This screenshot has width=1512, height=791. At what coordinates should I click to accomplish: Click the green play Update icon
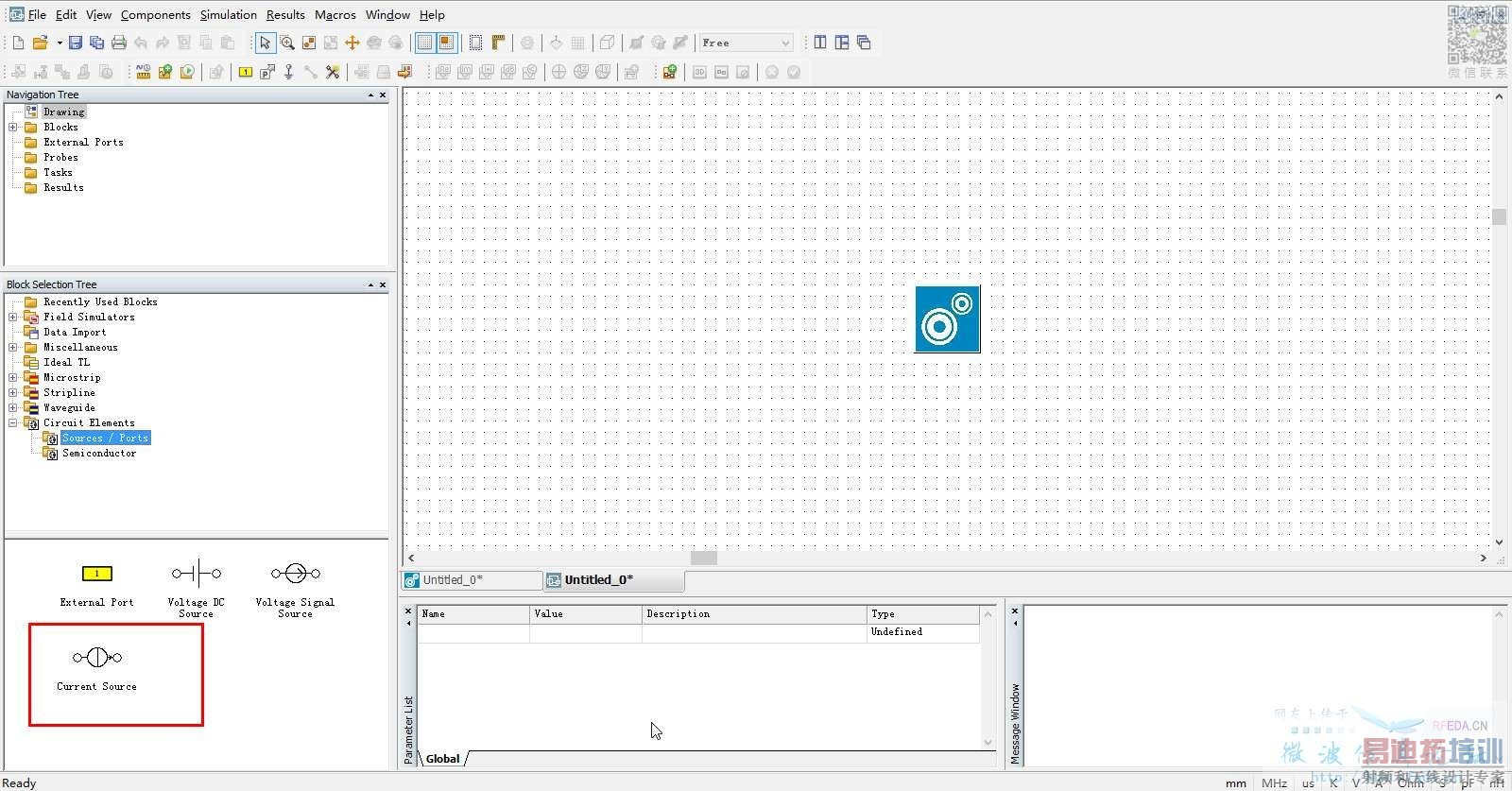coord(187,72)
